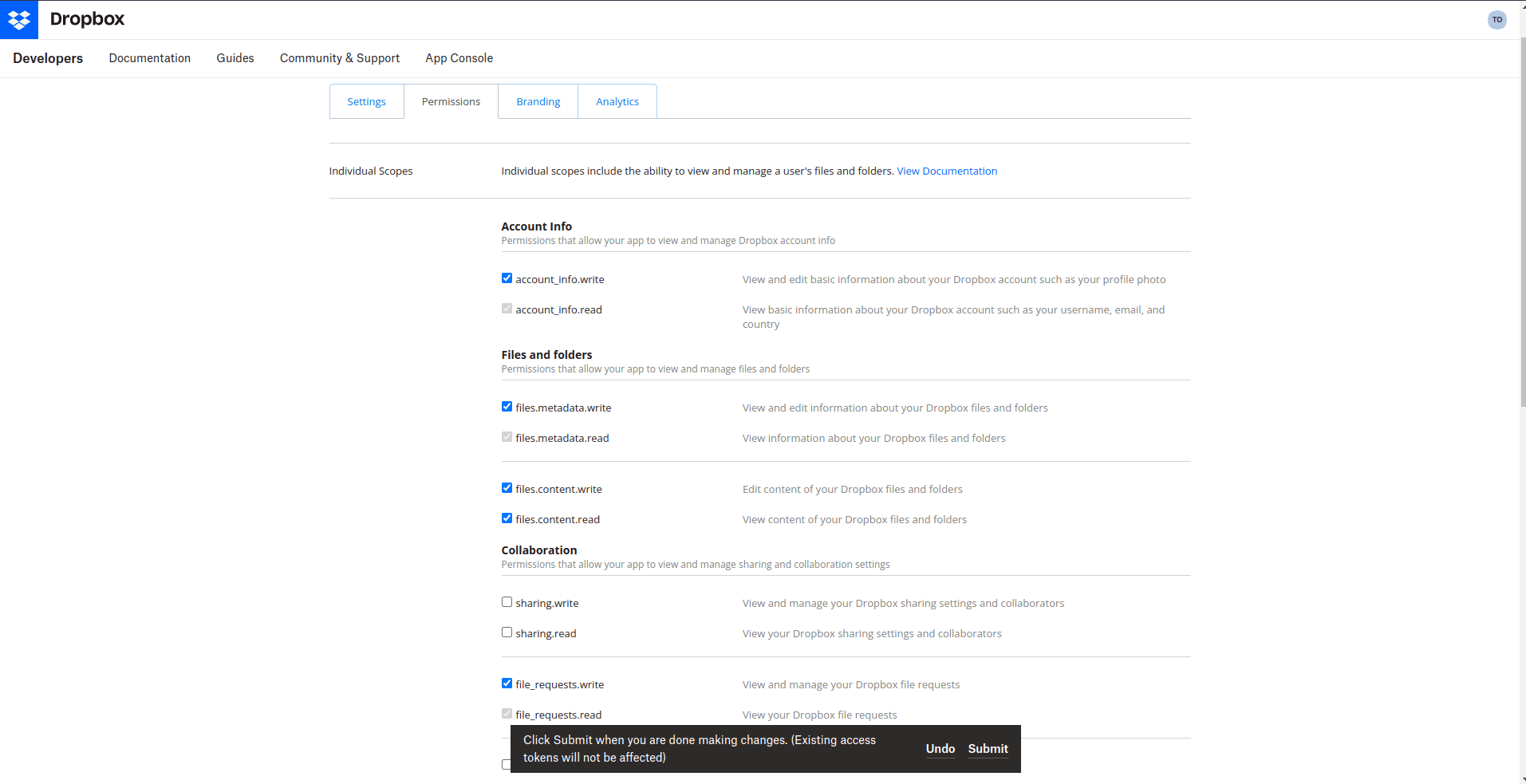The width and height of the screenshot is (1526, 784).
Task: Toggle the file_requests.read checkbox
Action: click(507, 713)
